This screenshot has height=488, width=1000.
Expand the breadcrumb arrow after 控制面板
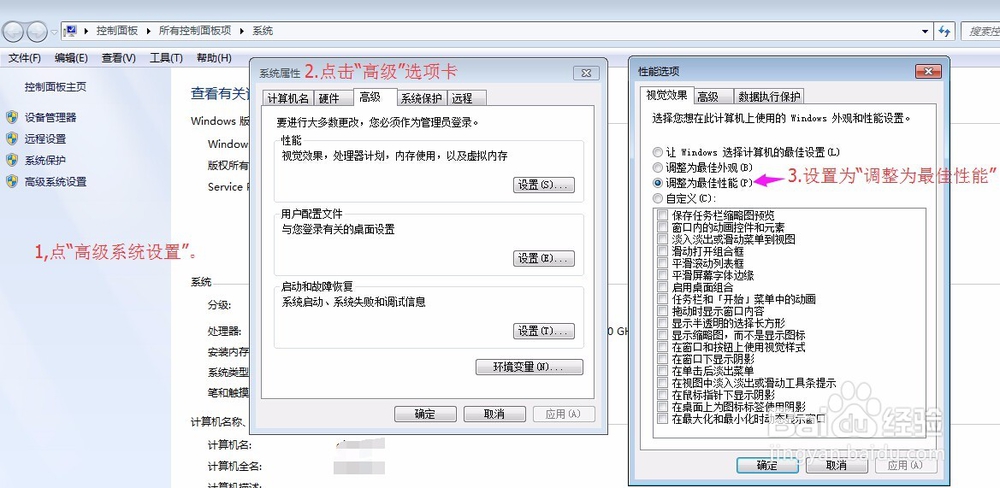click(149, 31)
